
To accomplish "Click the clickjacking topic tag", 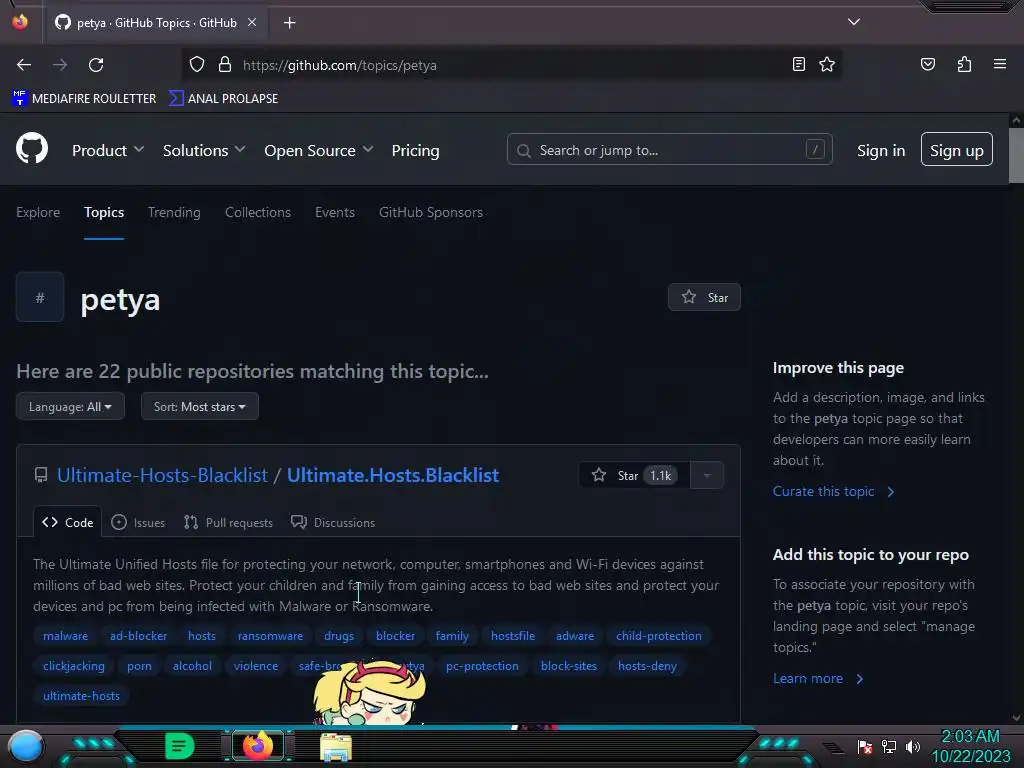I will pos(74,666).
